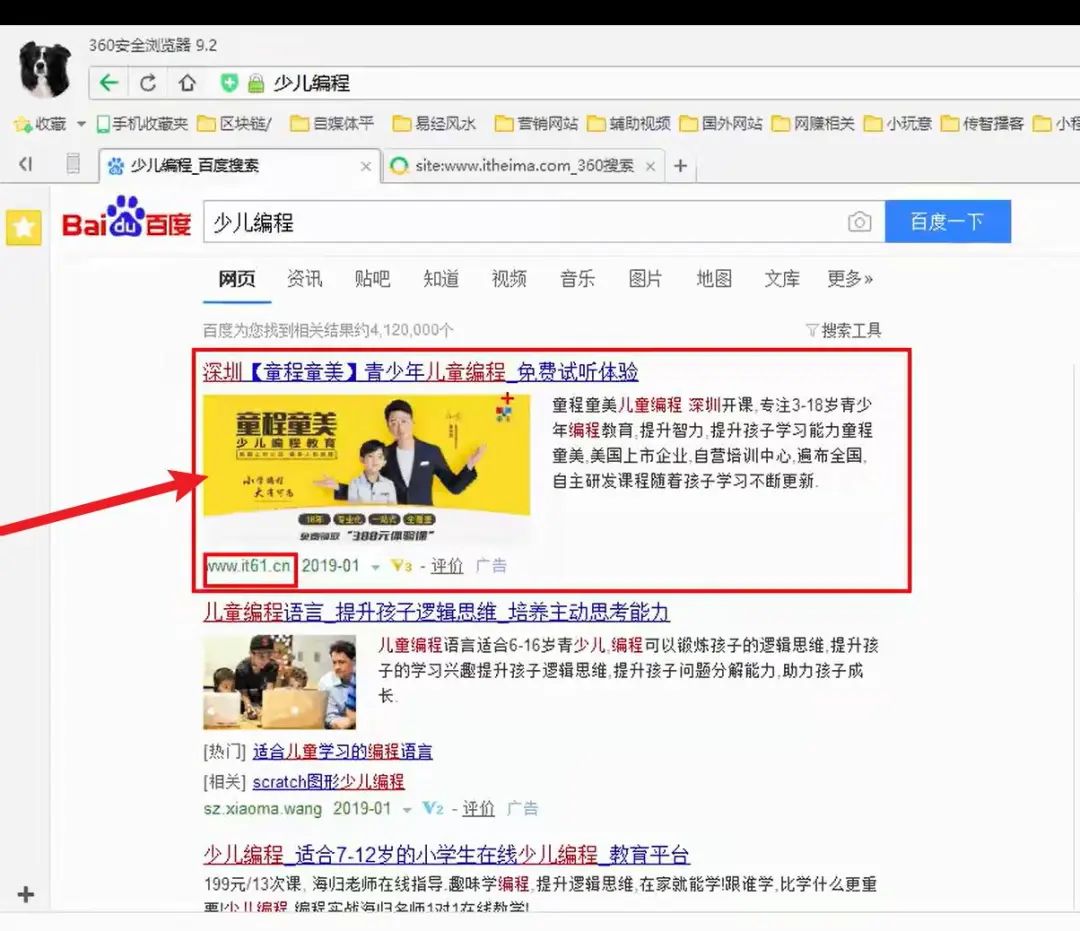Image resolution: width=1080 pixels, height=931 pixels.
Task: Click 评价 in the sz.xiaoma.wang result
Action: [x=479, y=808]
